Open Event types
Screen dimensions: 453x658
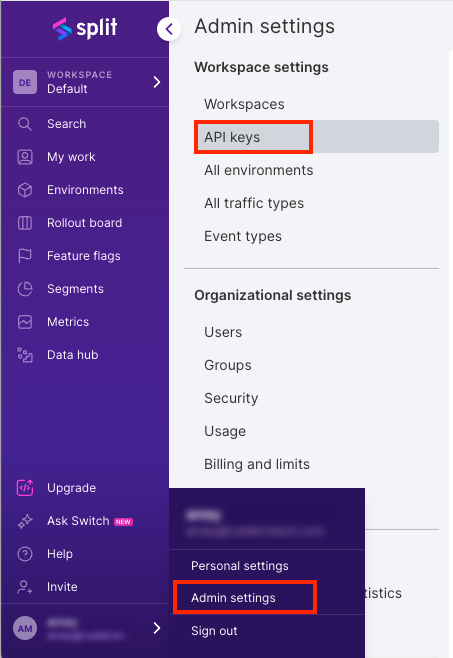coord(243,236)
